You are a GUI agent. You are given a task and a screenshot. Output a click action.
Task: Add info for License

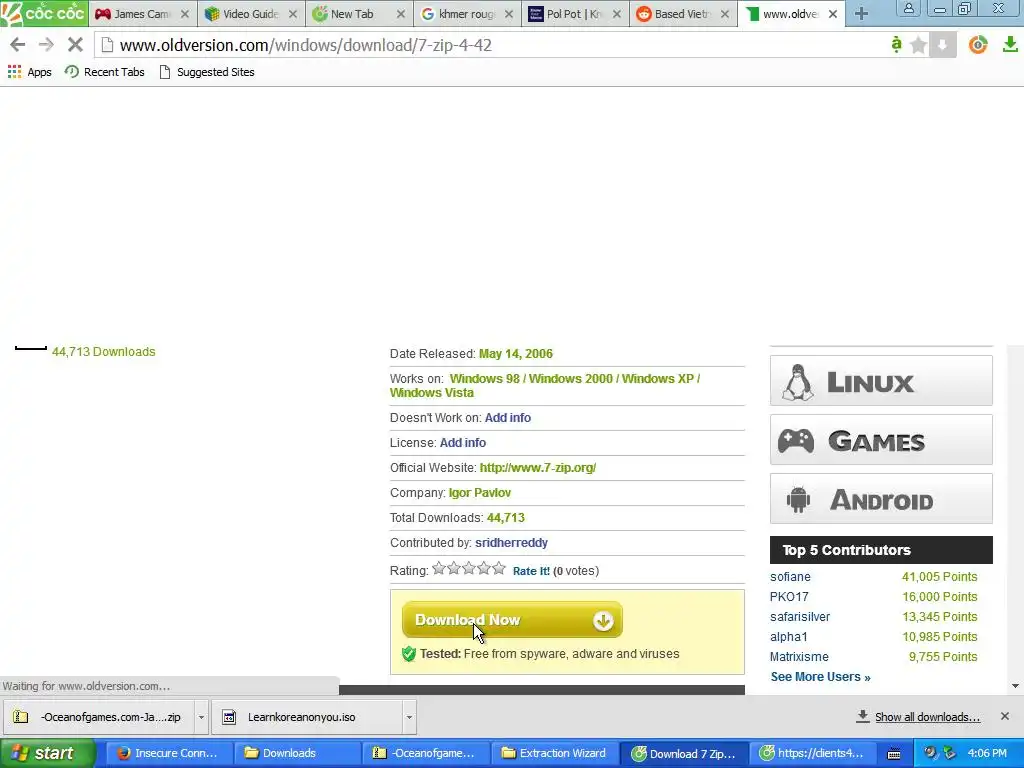coord(462,443)
